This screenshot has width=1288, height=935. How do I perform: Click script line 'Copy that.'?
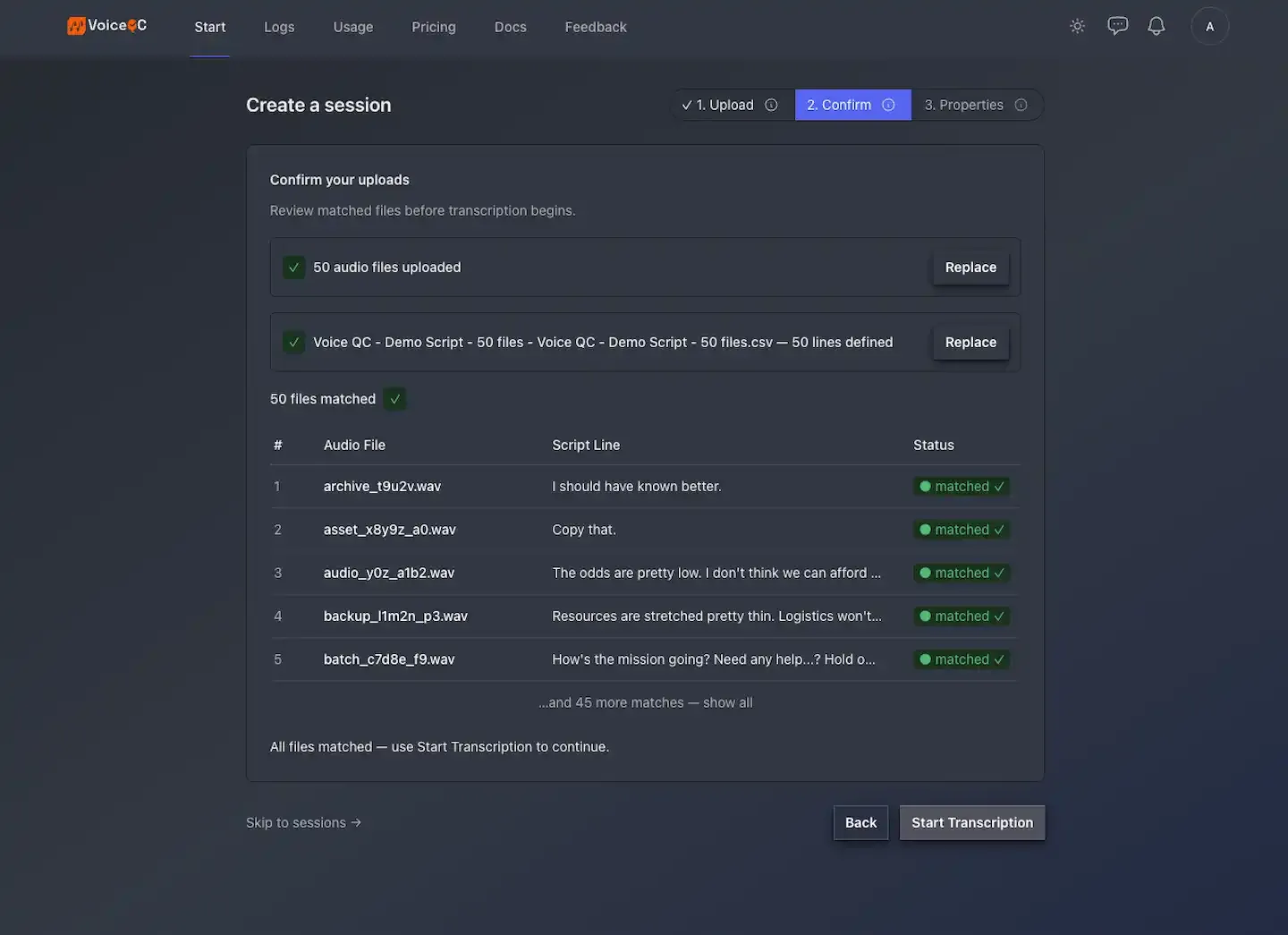584,530
